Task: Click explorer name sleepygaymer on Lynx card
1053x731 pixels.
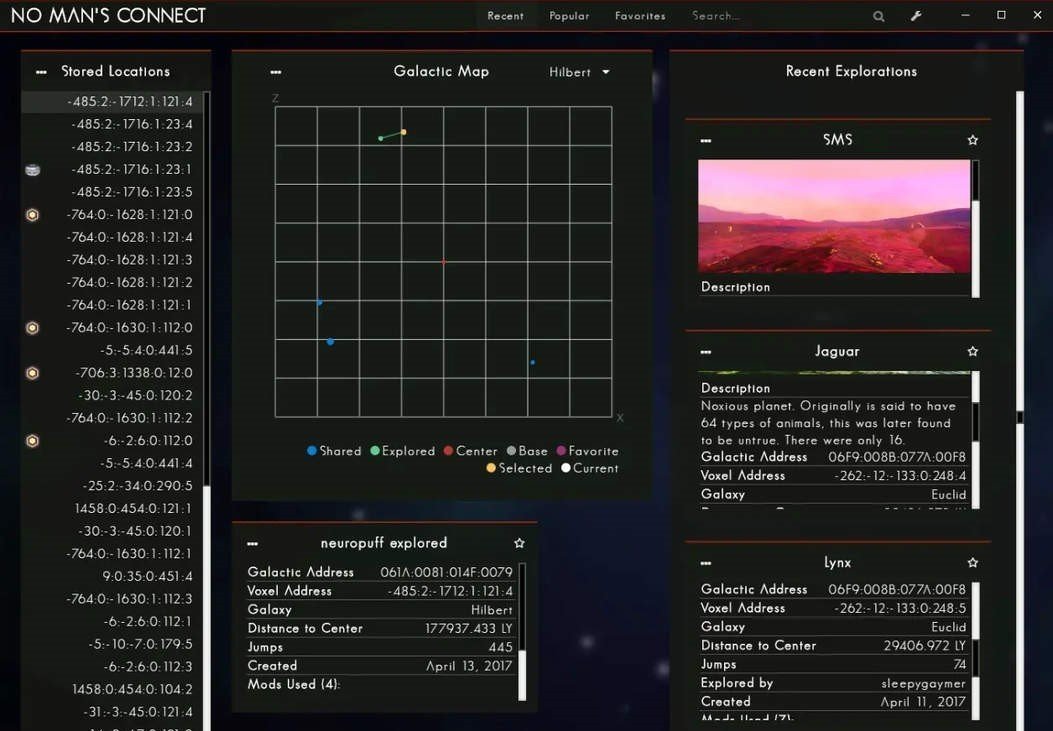Action: tap(923, 683)
